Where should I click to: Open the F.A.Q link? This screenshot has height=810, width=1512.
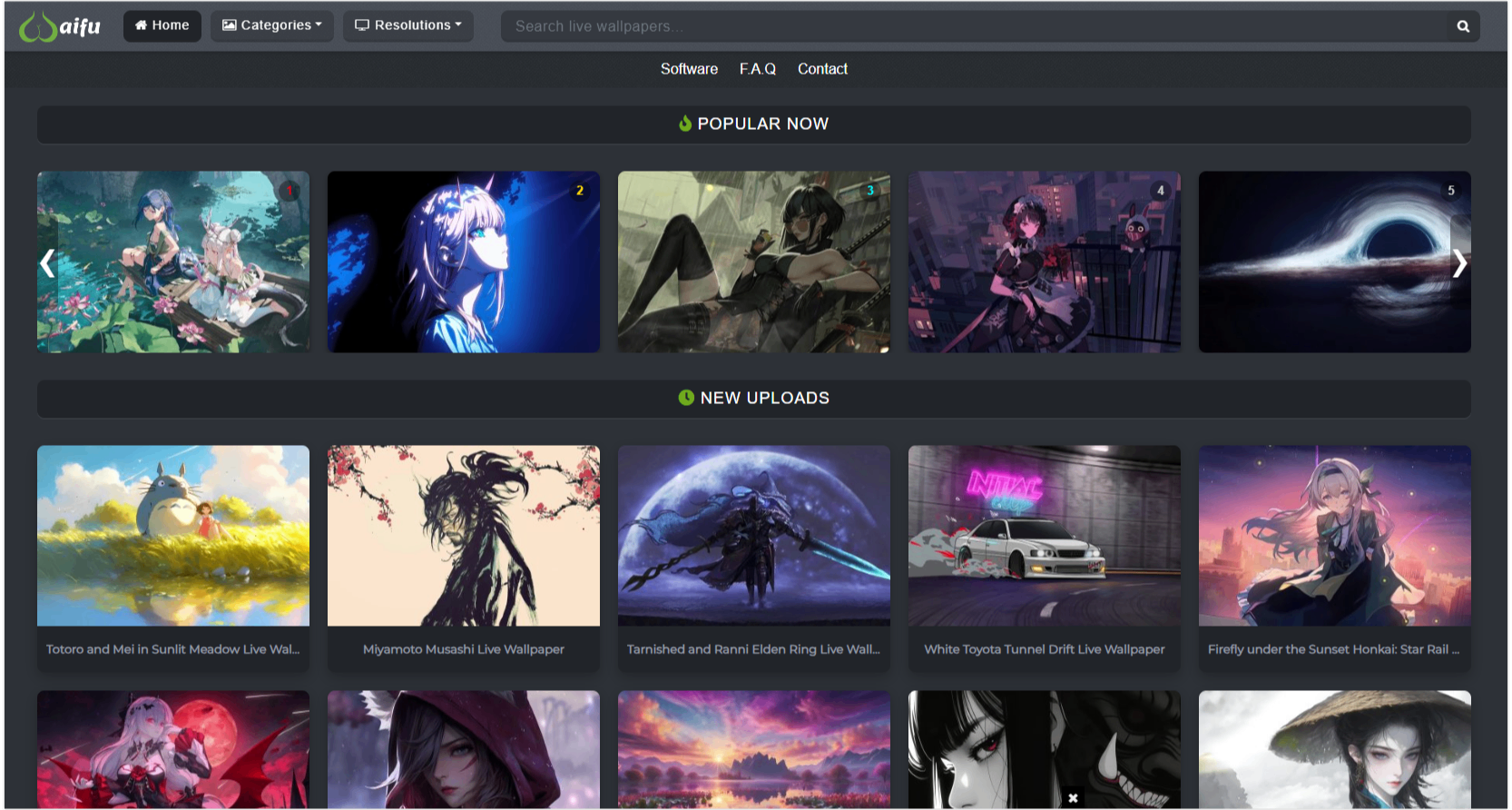click(x=758, y=69)
